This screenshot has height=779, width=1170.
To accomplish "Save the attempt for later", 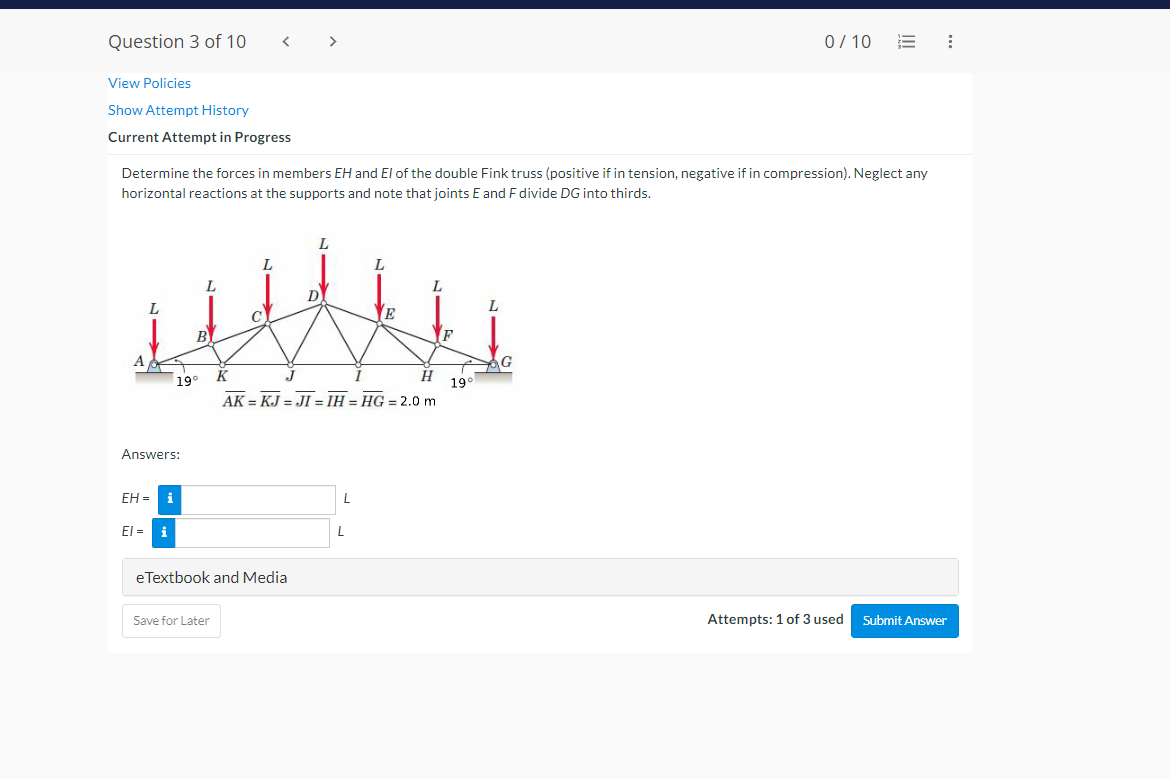I will (x=171, y=620).
